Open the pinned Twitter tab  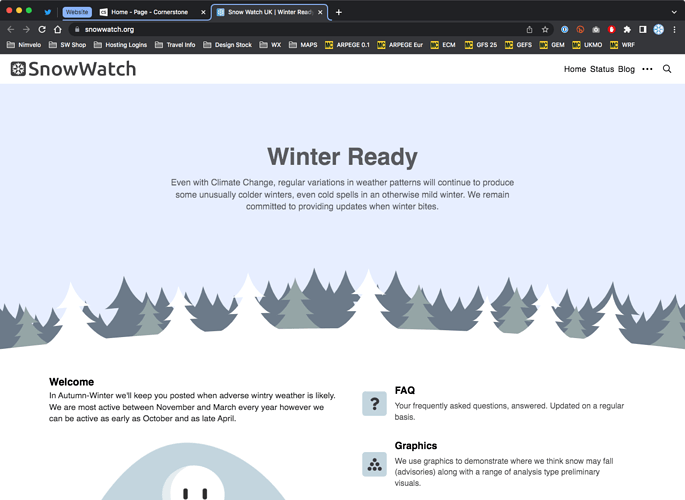[x=47, y=12]
